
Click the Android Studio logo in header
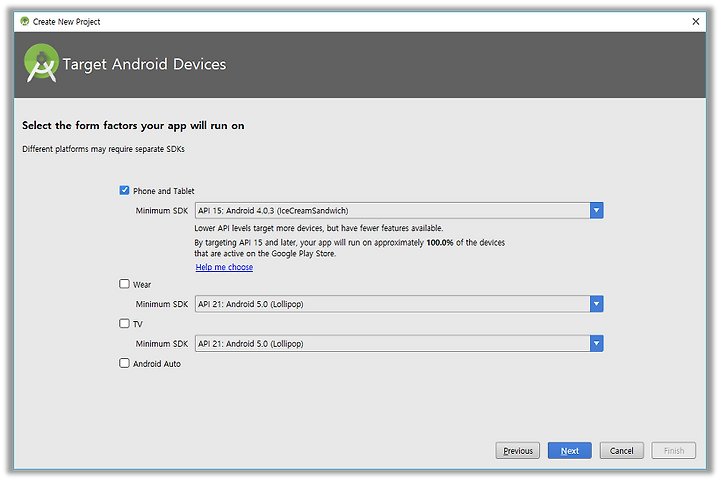point(41,63)
